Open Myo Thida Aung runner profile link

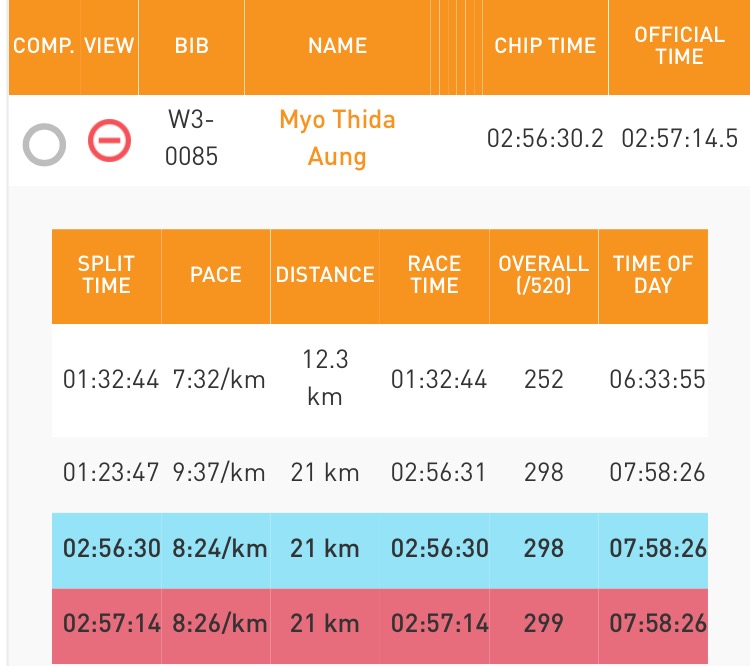tap(337, 138)
